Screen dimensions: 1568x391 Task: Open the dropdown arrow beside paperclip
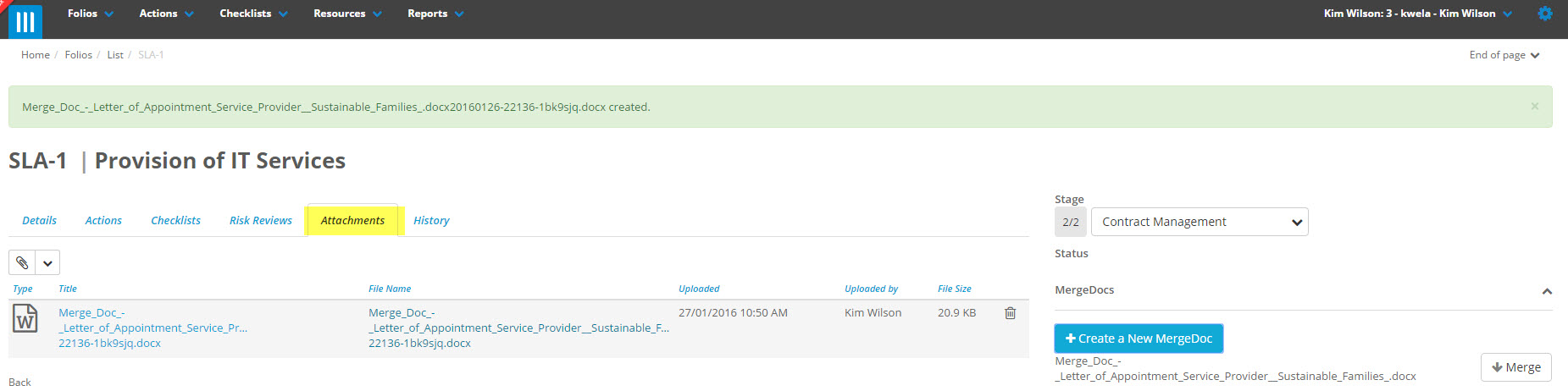click(x=48, y=262)
